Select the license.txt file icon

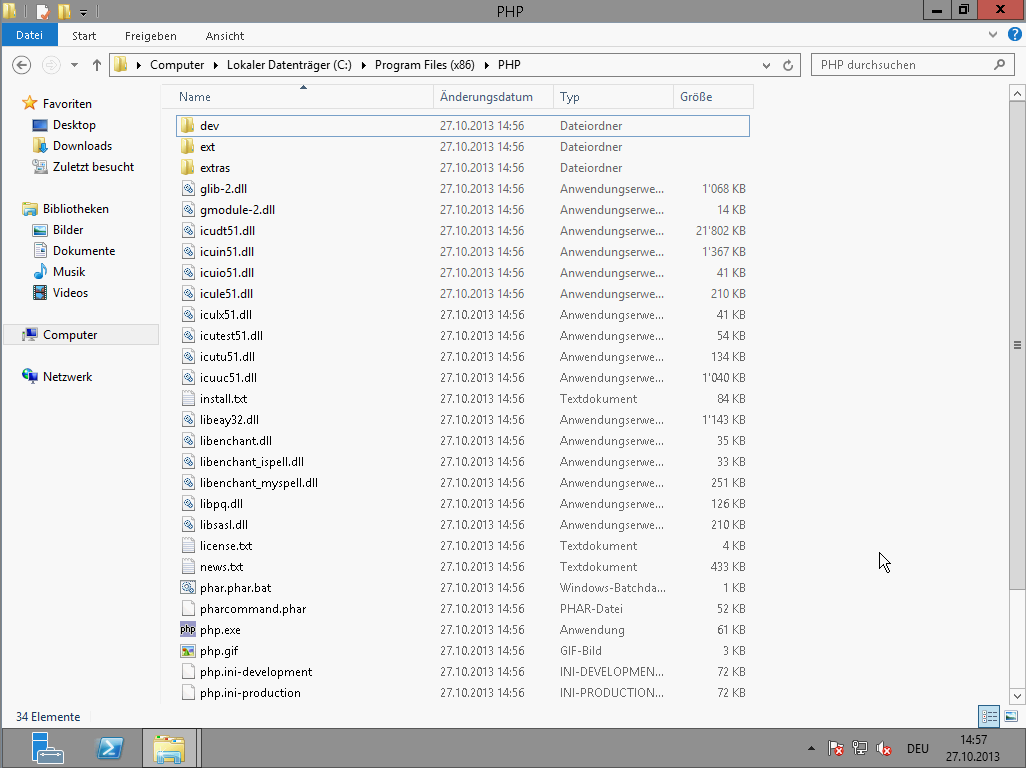pyautogui.click(x=188, y=546)
